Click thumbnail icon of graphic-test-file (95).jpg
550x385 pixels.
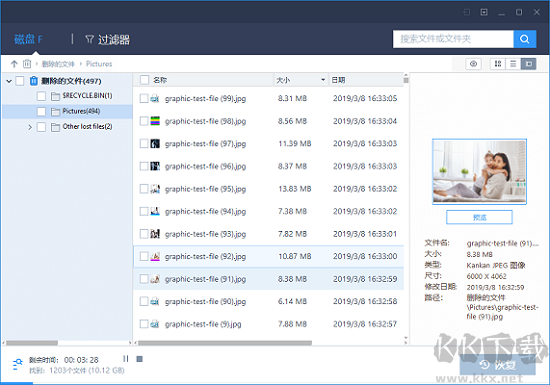coord(155,189)
